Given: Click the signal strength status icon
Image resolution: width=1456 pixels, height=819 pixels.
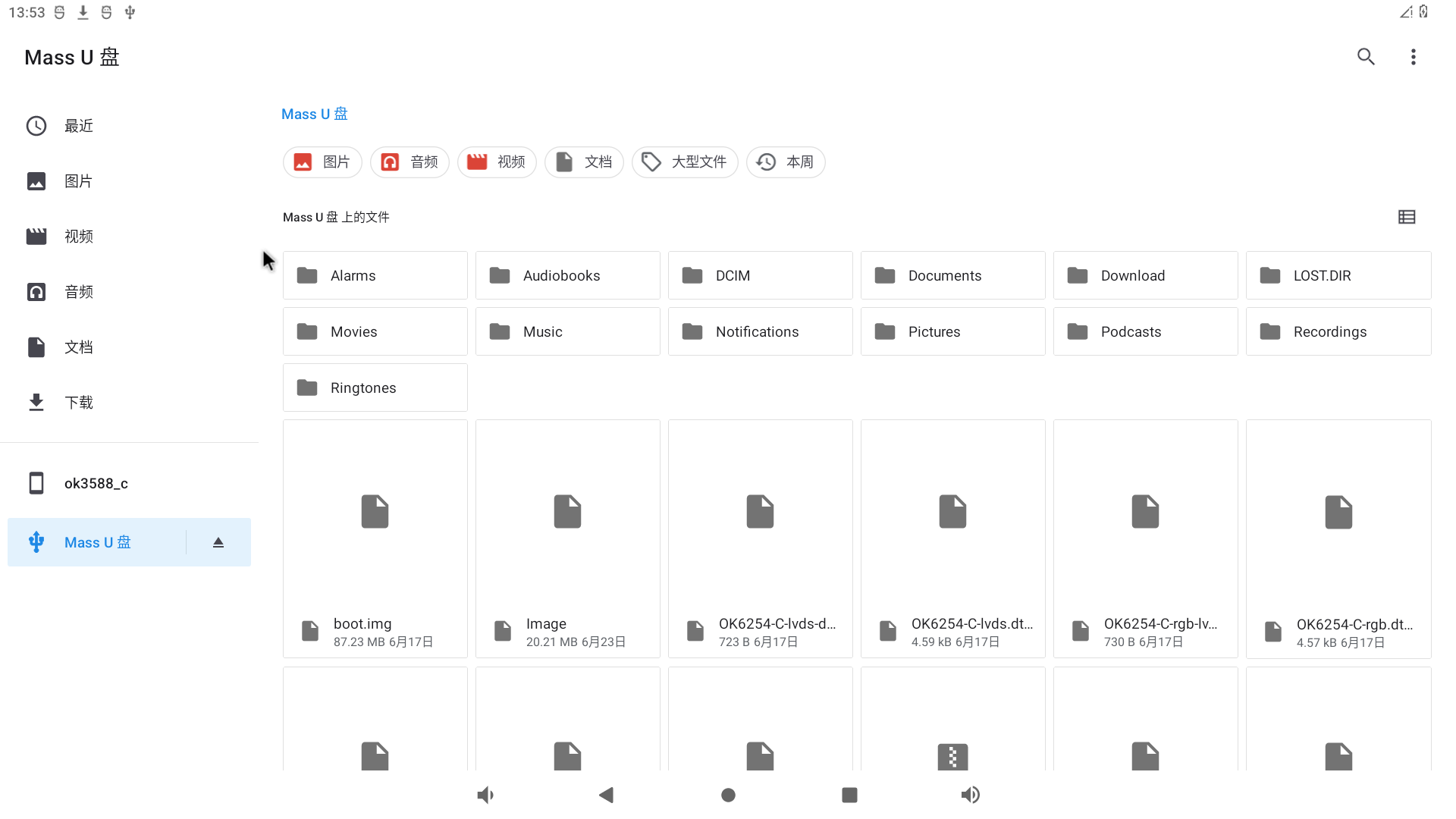Looking at the screenshot, I should tap(1406, 11).
